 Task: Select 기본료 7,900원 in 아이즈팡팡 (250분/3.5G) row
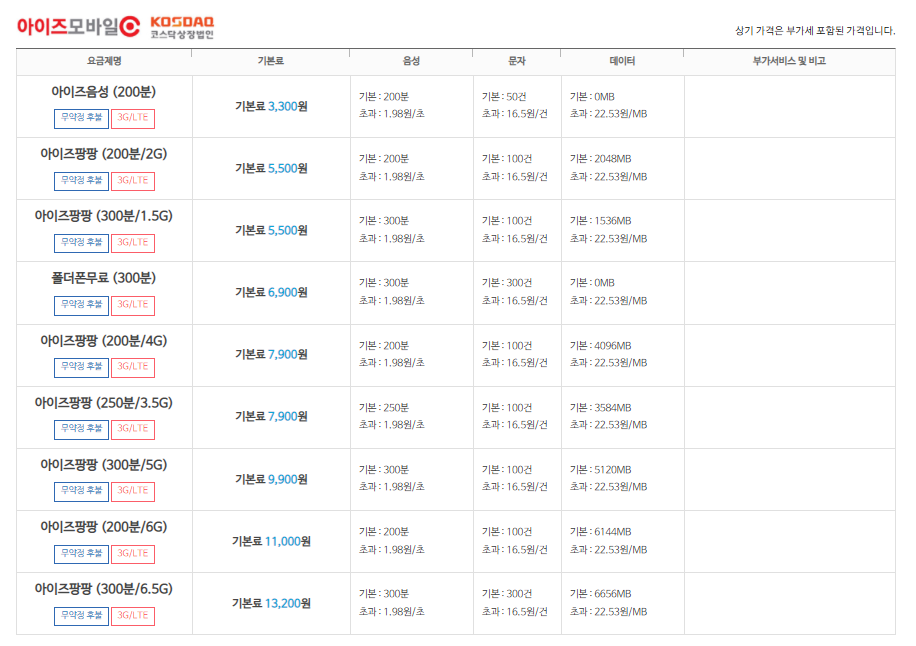[x=271, y=416]
